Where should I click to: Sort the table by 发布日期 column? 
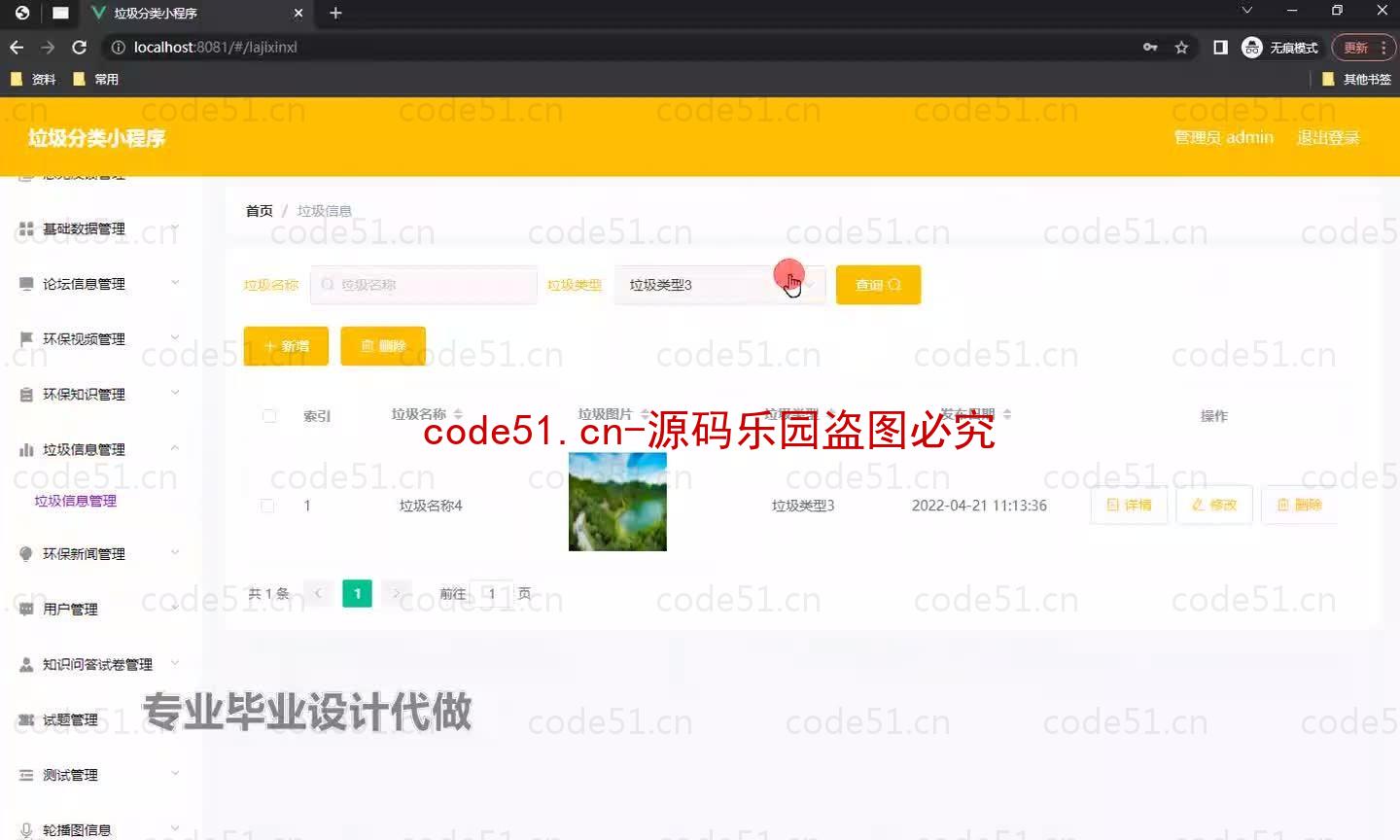click(x=1007, y=414)
